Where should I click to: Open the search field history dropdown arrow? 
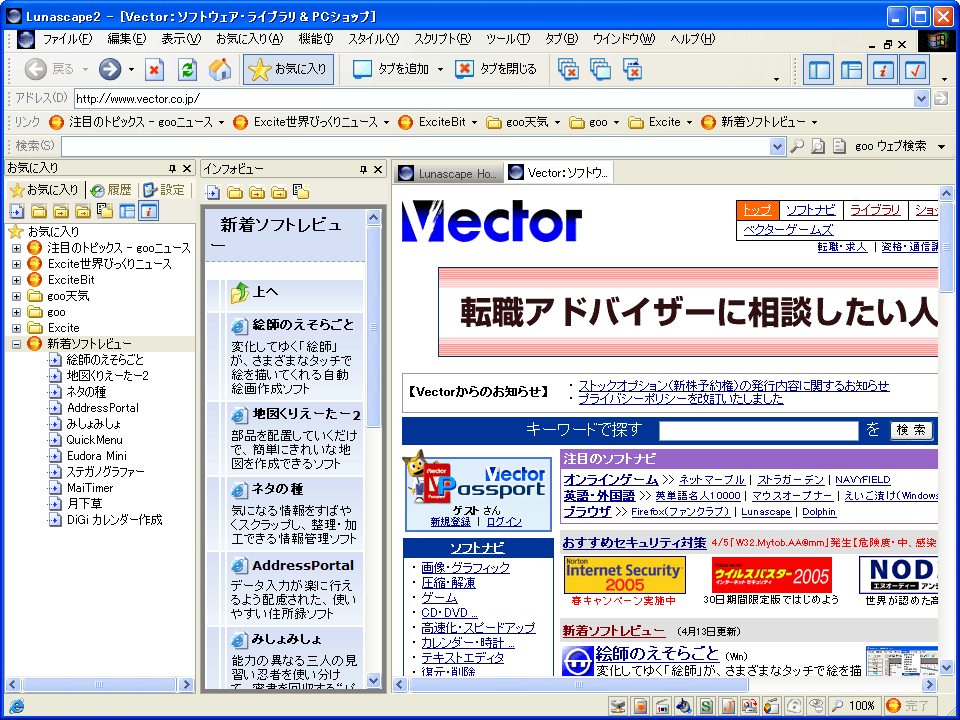point(778,146)
